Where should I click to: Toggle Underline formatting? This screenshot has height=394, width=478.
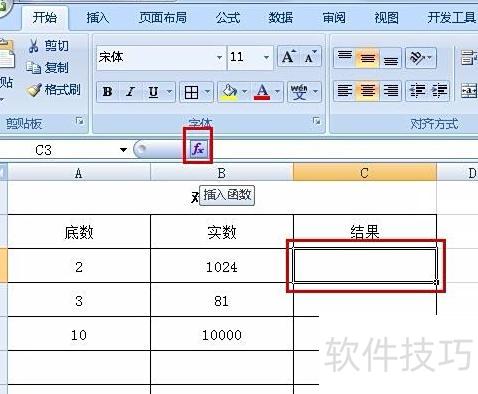[153, 92]
